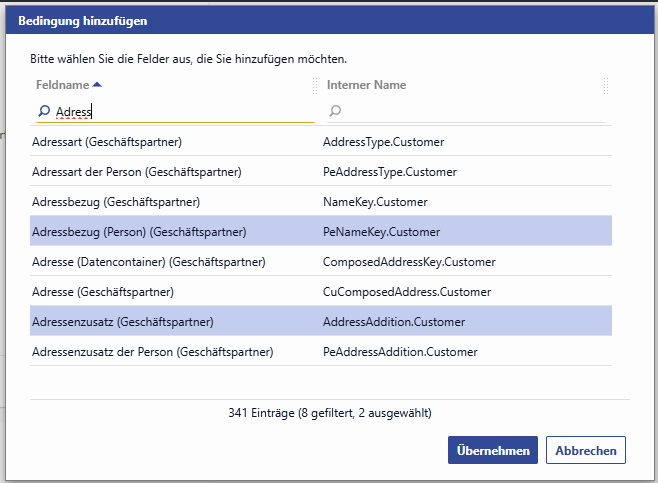Click the NameKey.Customer cell
658x483 pixels.
pos(375,202)
